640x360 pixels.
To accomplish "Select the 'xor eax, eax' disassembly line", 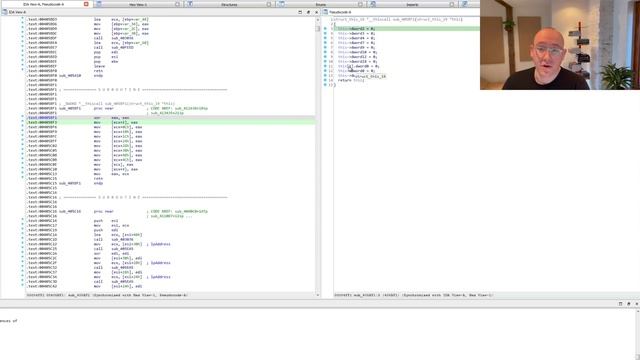I will (171, 118).
